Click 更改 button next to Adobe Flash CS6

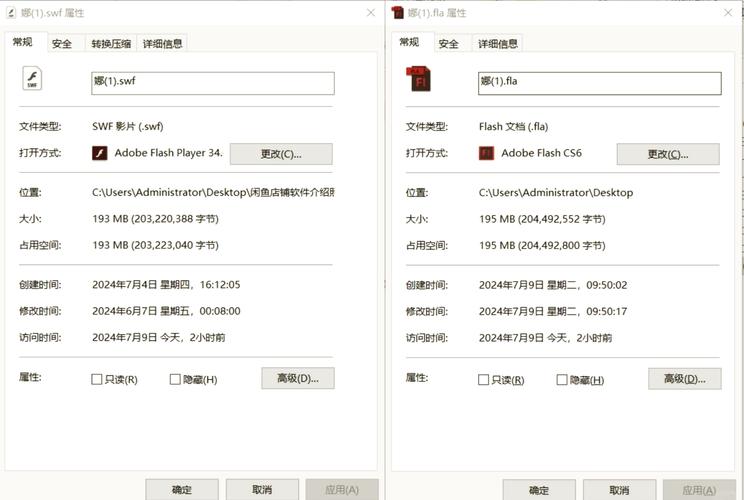coord(668,154)
